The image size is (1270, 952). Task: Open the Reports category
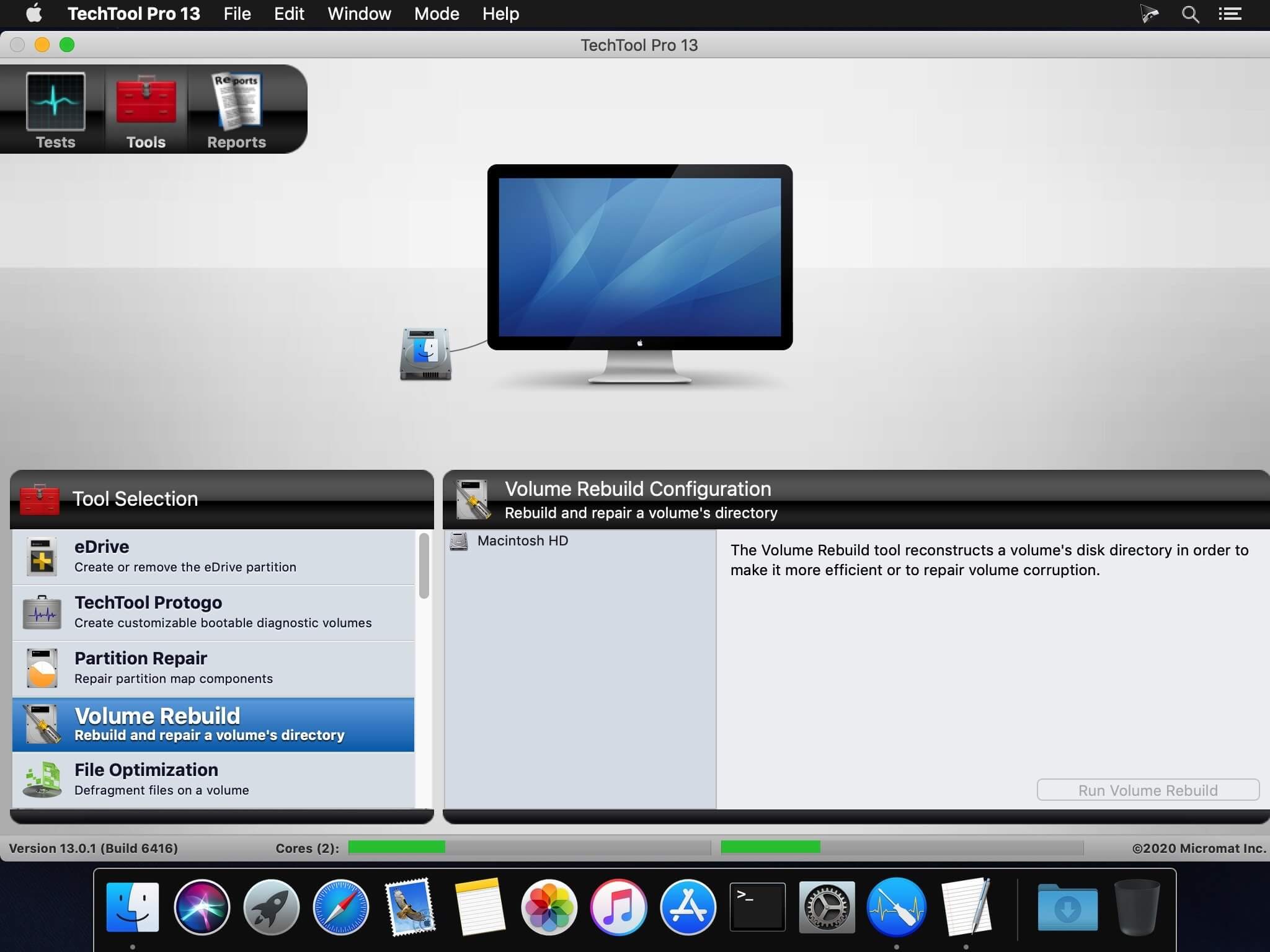[x=236, y=110]
